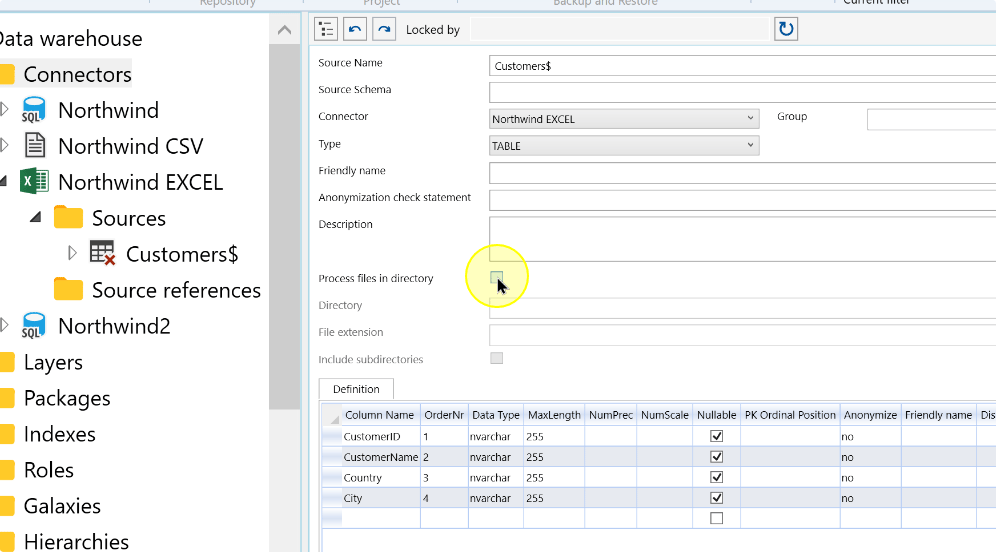Select the Hierarchies tree item

[76, 542]
